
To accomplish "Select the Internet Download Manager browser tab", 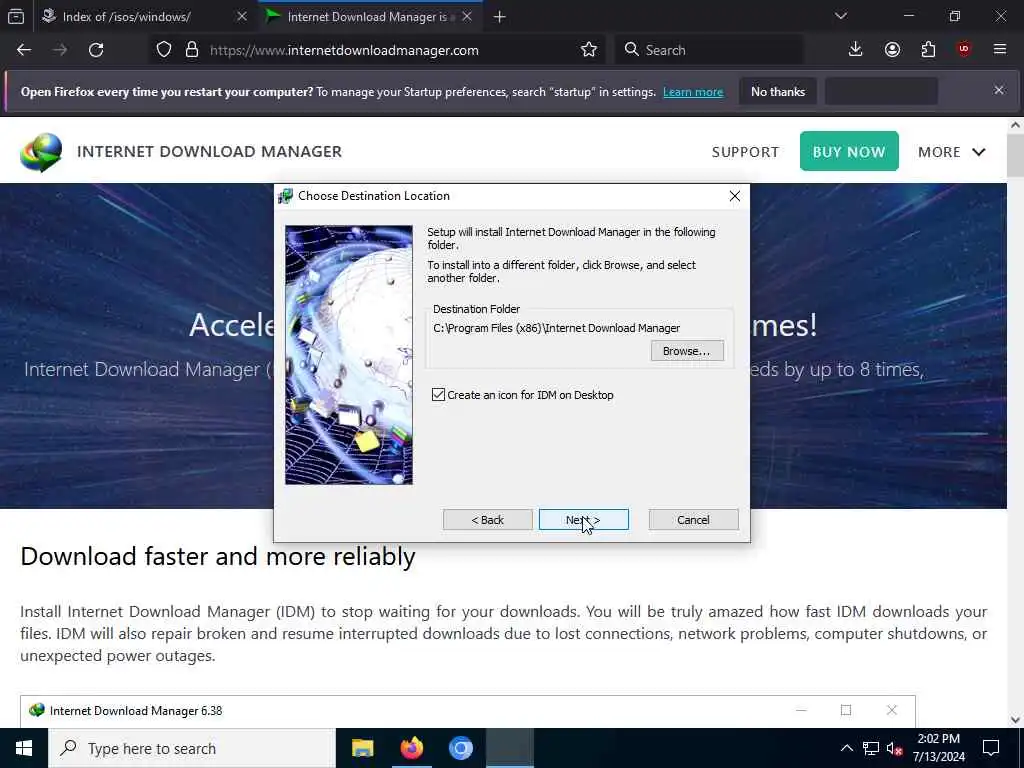I will tap(369, 17).
